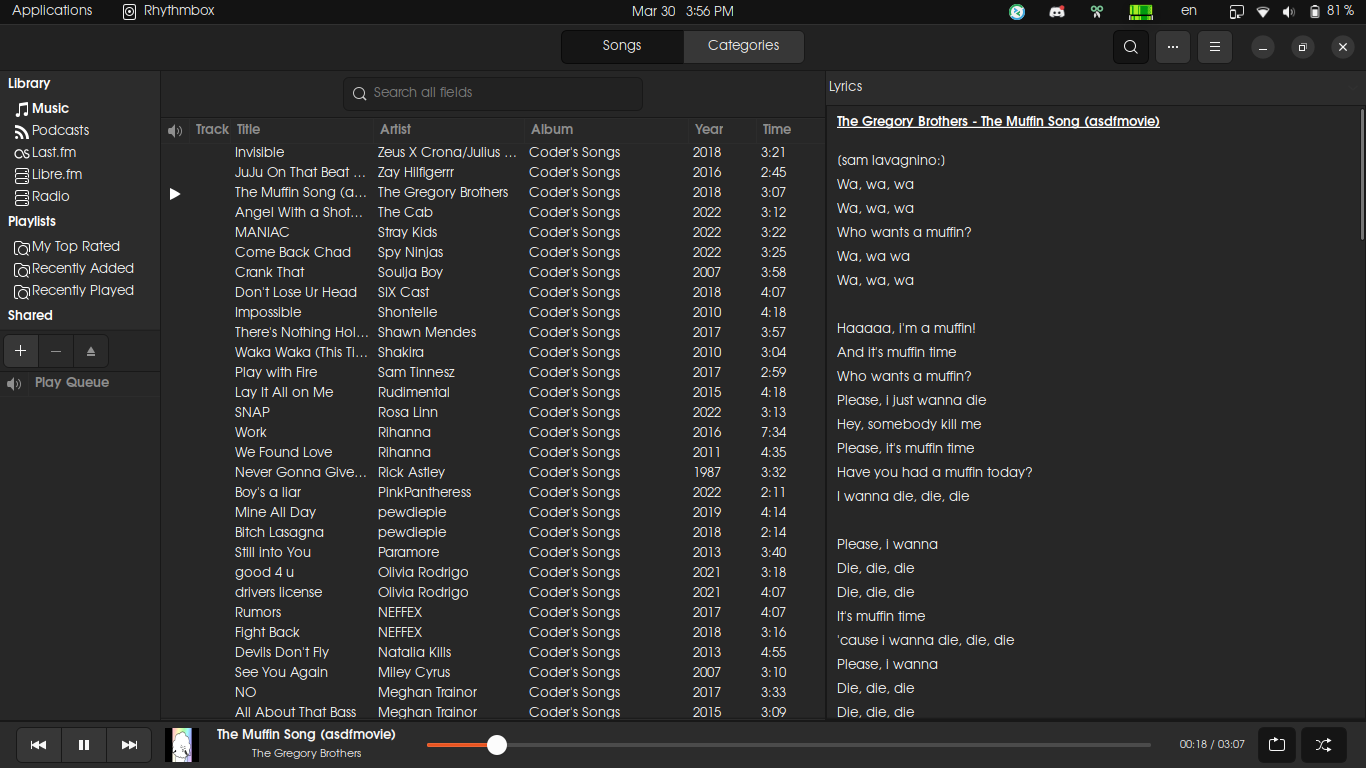Click the green system monitor tray icon

(1141, 12)
